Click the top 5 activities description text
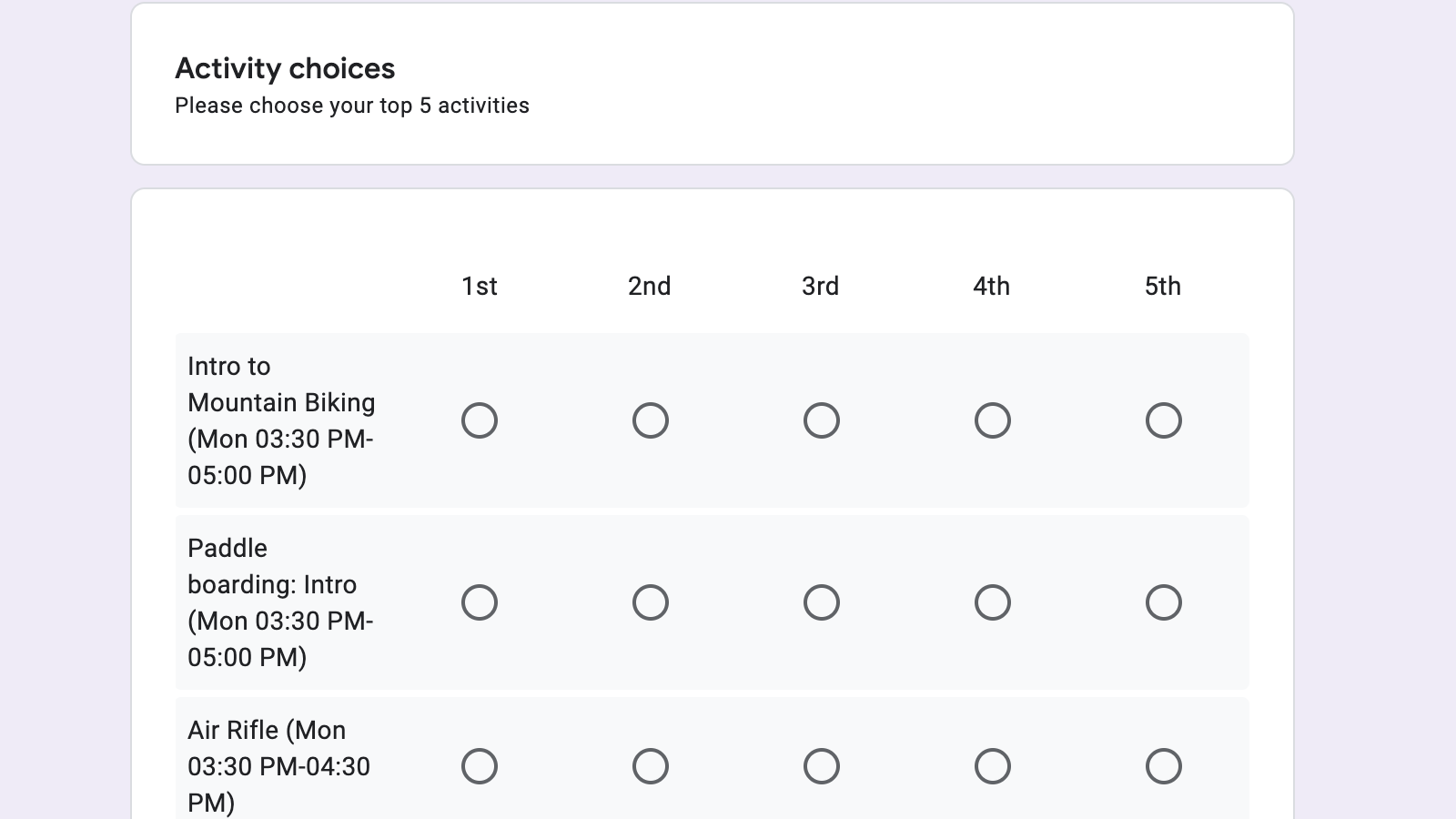The width and height of the screenshot is (1456, 819). [x=352, y=106]
